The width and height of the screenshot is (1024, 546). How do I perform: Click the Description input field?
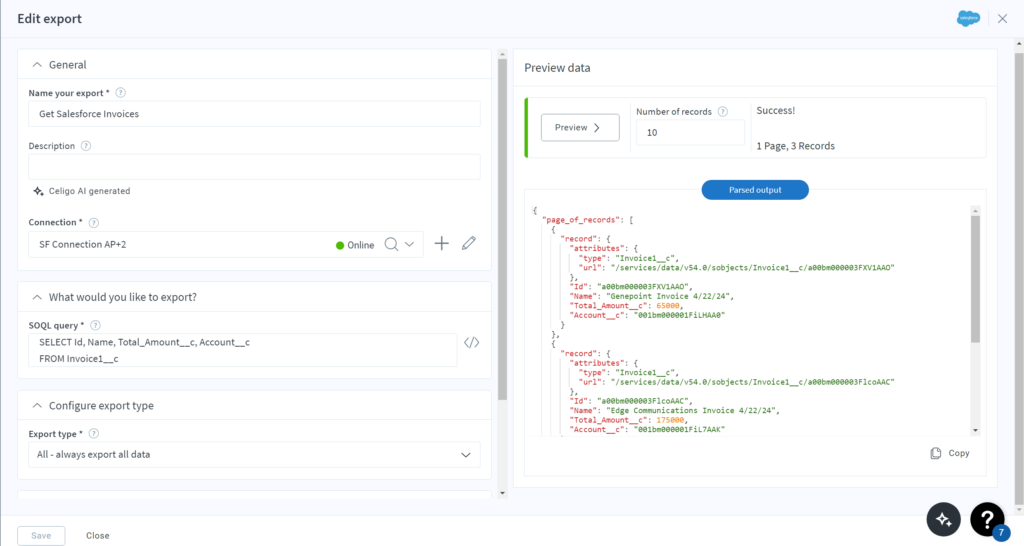pyautogui.click(x=254, y=167)
